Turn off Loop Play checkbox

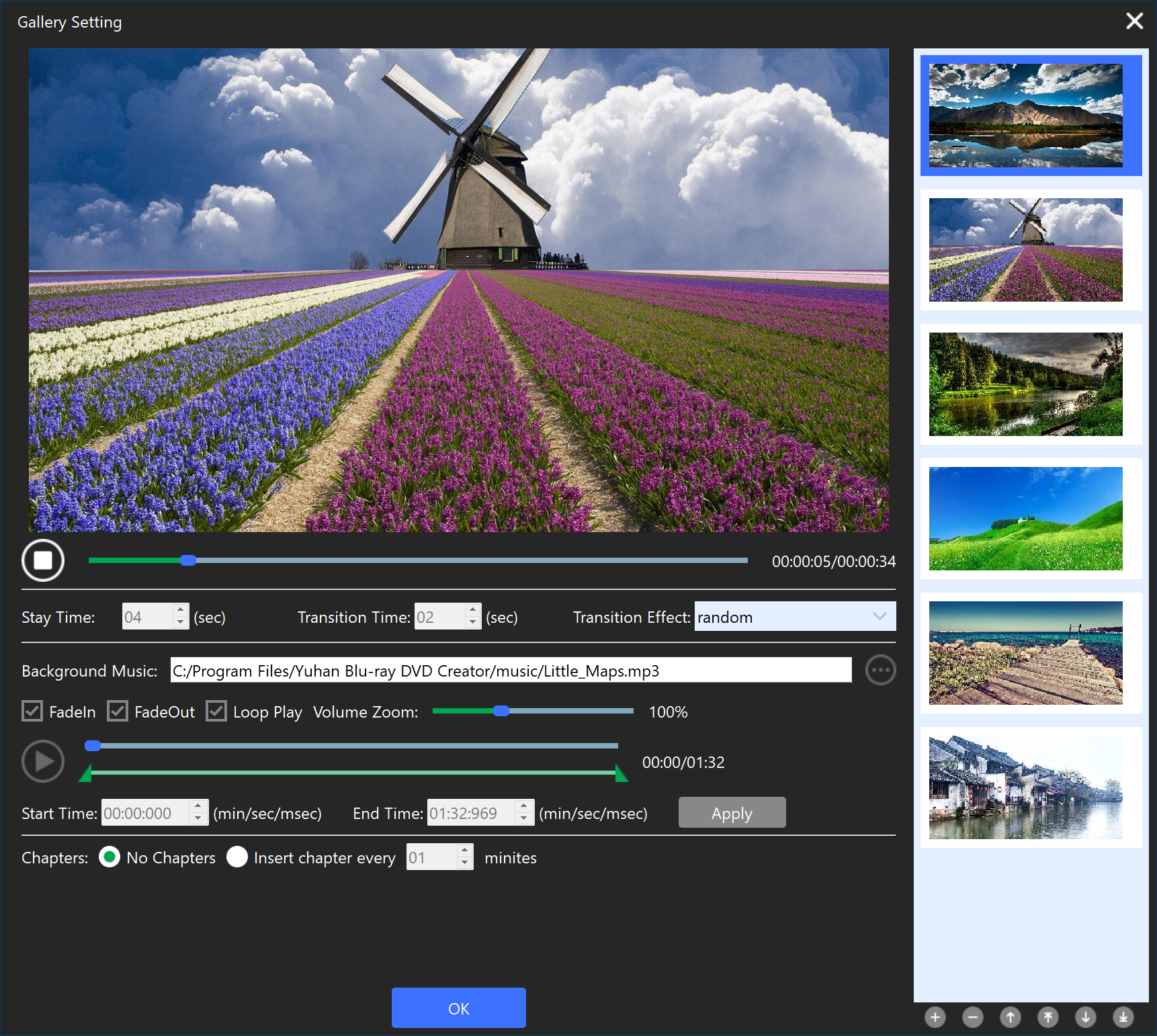(x=216, y=711)
